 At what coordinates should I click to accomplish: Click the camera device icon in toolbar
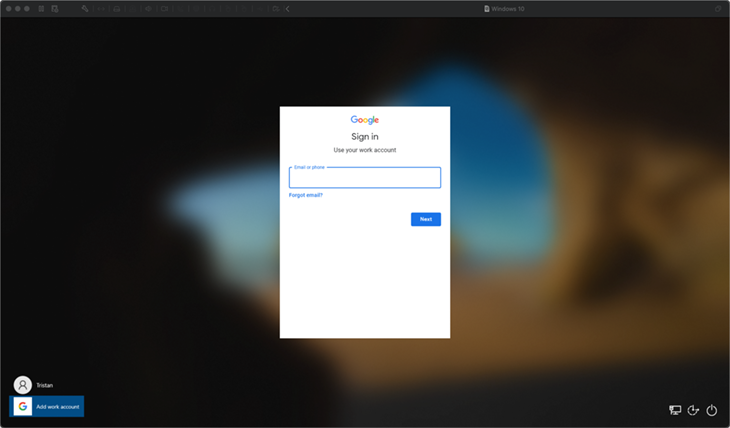pos(165,8)
